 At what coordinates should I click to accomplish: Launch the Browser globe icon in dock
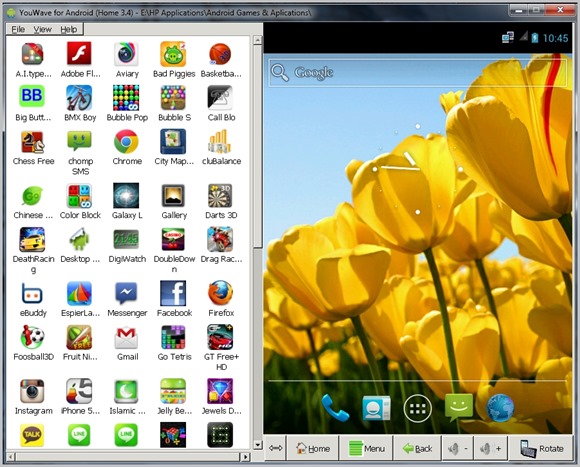coord(500,408)
